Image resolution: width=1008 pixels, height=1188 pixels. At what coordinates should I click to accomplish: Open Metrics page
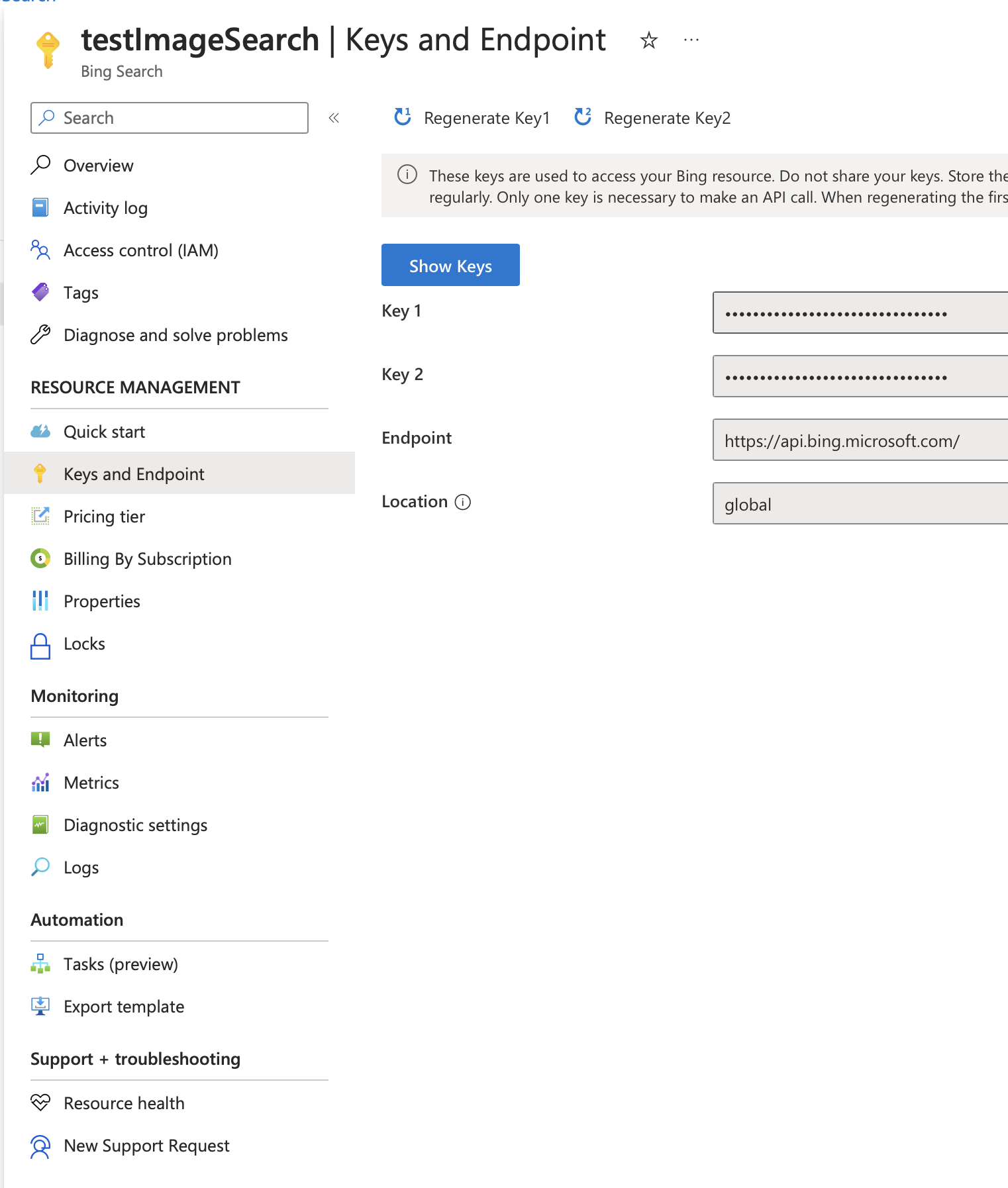point(91,783)
